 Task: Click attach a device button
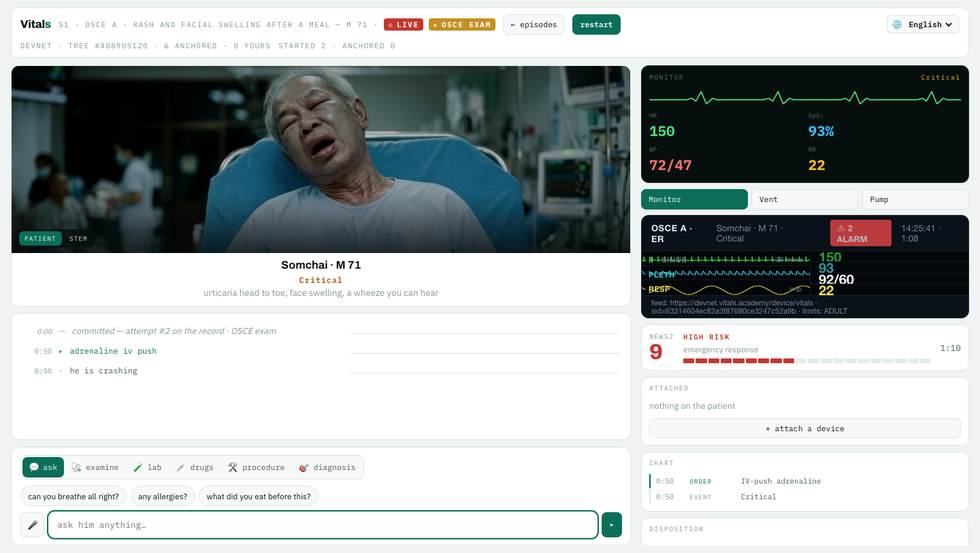pyautogui.click(x=804, y=429)
